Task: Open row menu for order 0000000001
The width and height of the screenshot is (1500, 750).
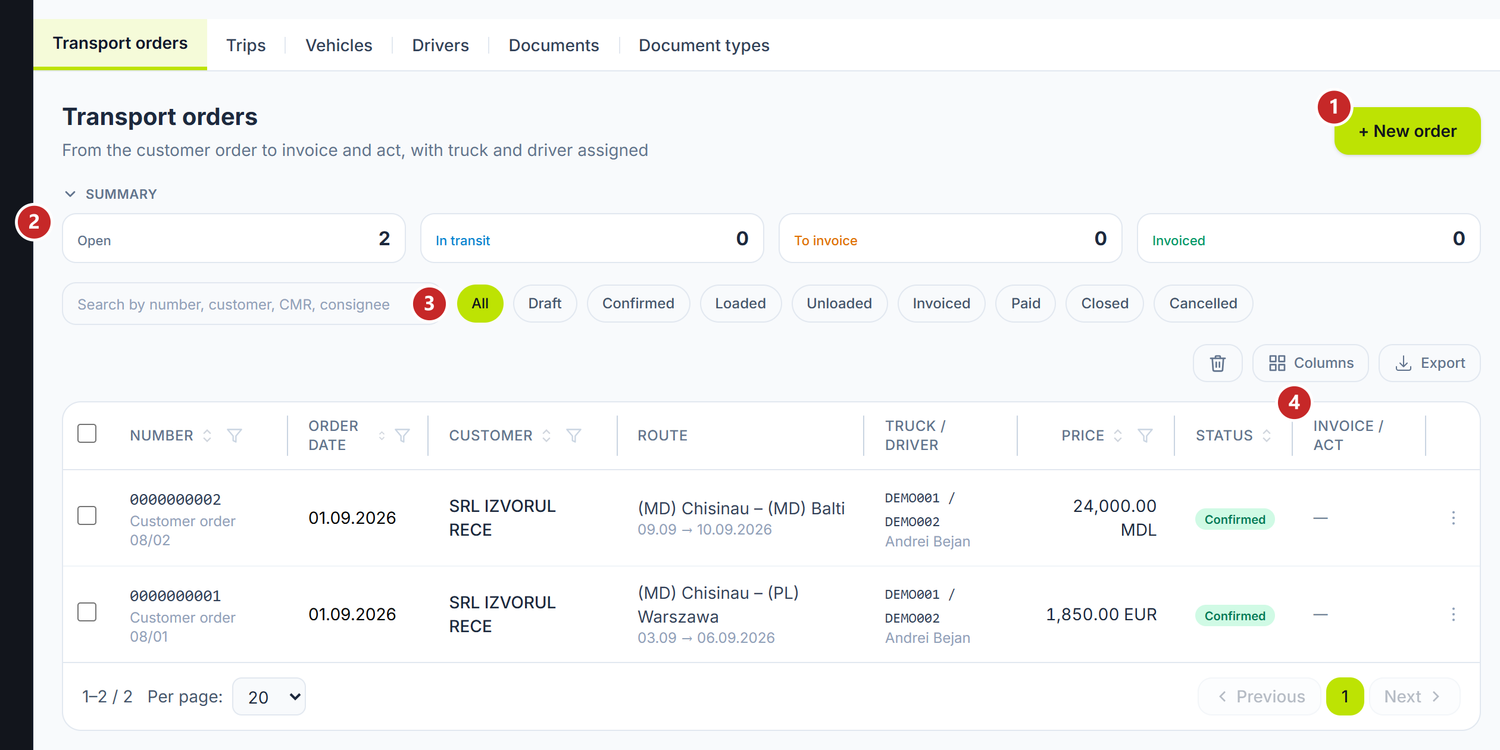Action: pyautogui.click(x=1453, y=614)
